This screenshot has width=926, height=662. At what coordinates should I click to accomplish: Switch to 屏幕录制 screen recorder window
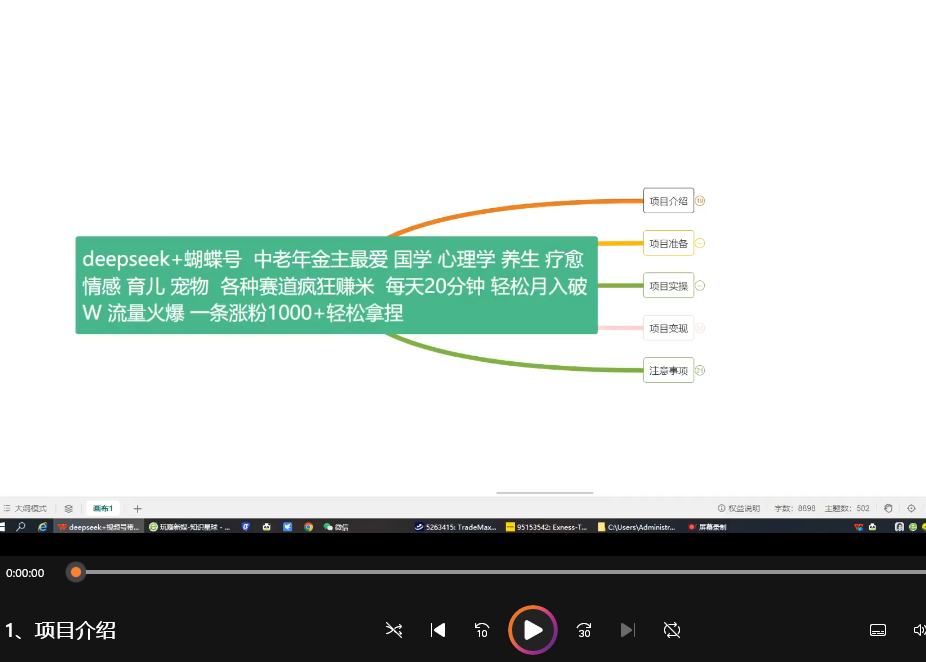tap(707, 527)
